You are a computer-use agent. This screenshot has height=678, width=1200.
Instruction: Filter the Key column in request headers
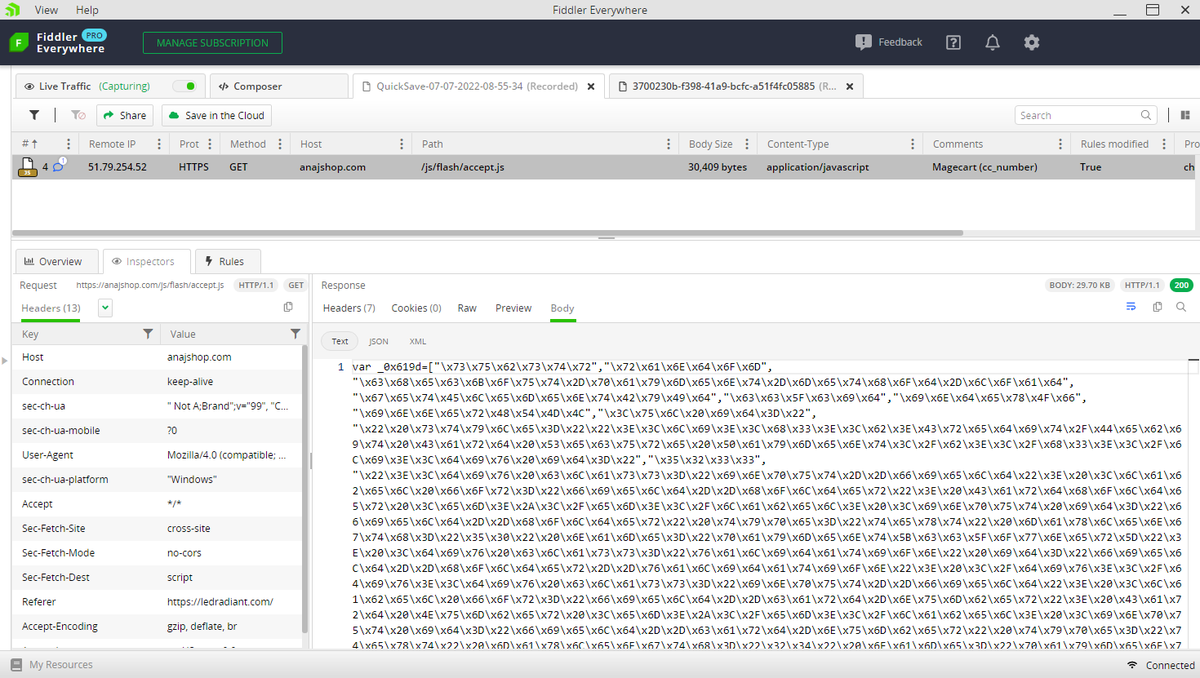tap(147, 333)
